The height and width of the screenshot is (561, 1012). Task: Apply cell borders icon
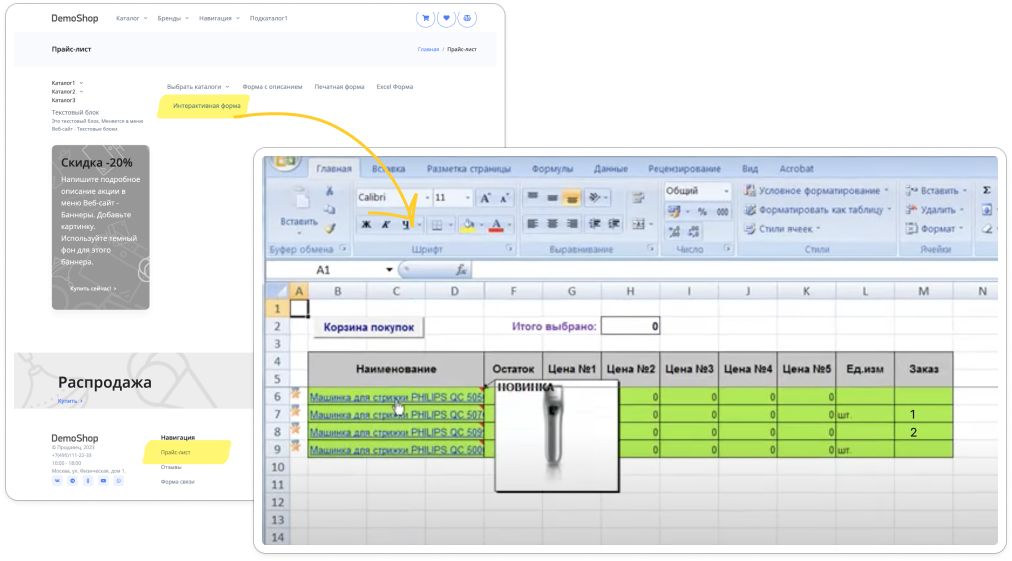click(437, 225)
